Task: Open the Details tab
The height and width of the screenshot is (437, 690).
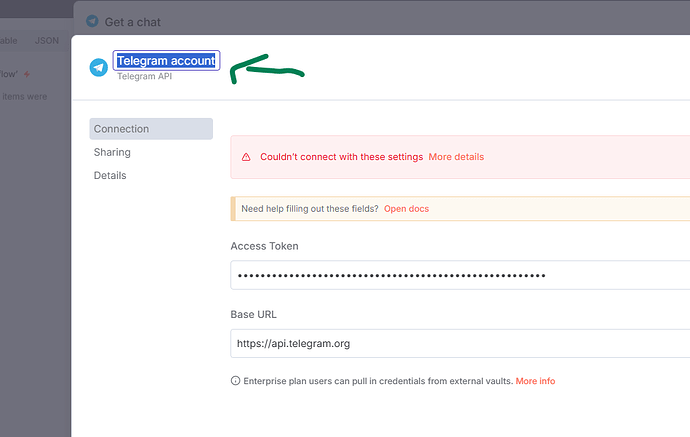Action: pyautogui.click(x=110, y=175)
